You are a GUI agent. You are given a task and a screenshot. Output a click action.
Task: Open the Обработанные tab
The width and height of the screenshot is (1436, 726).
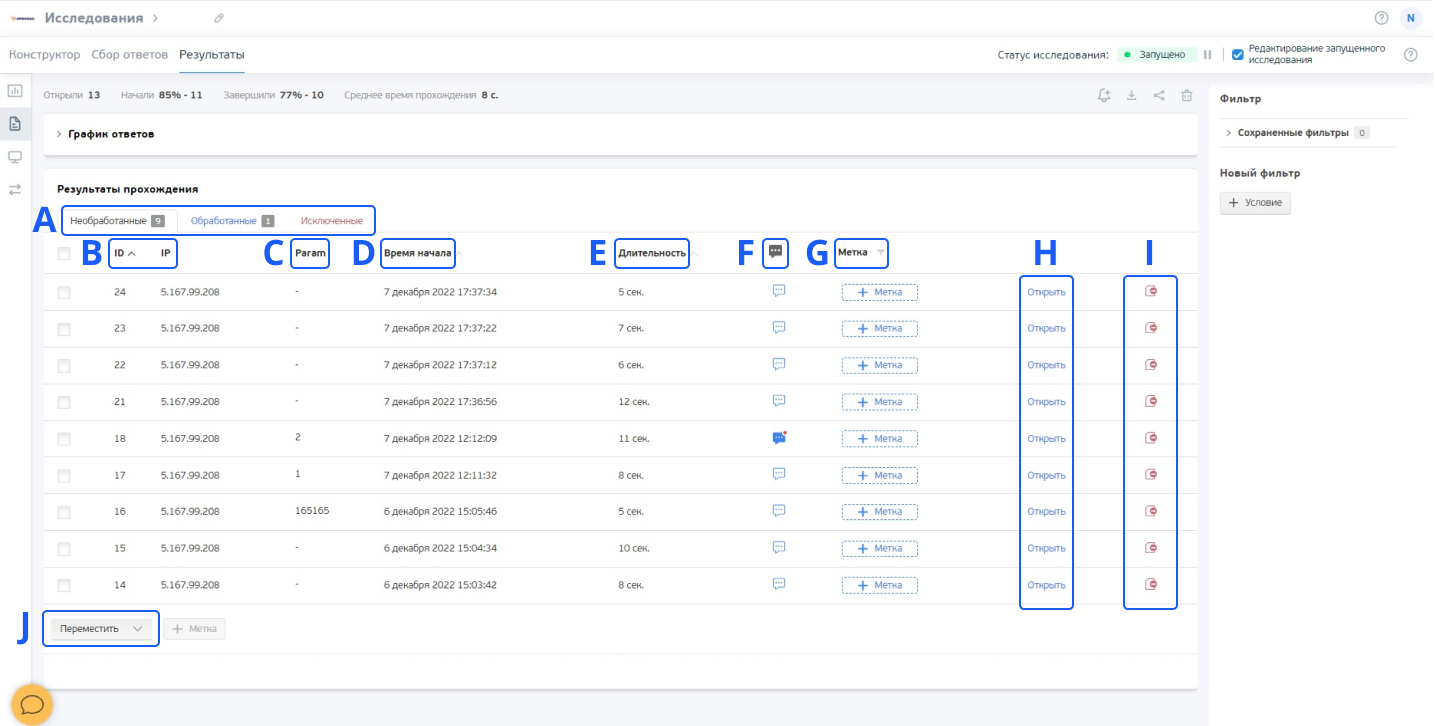232,220
